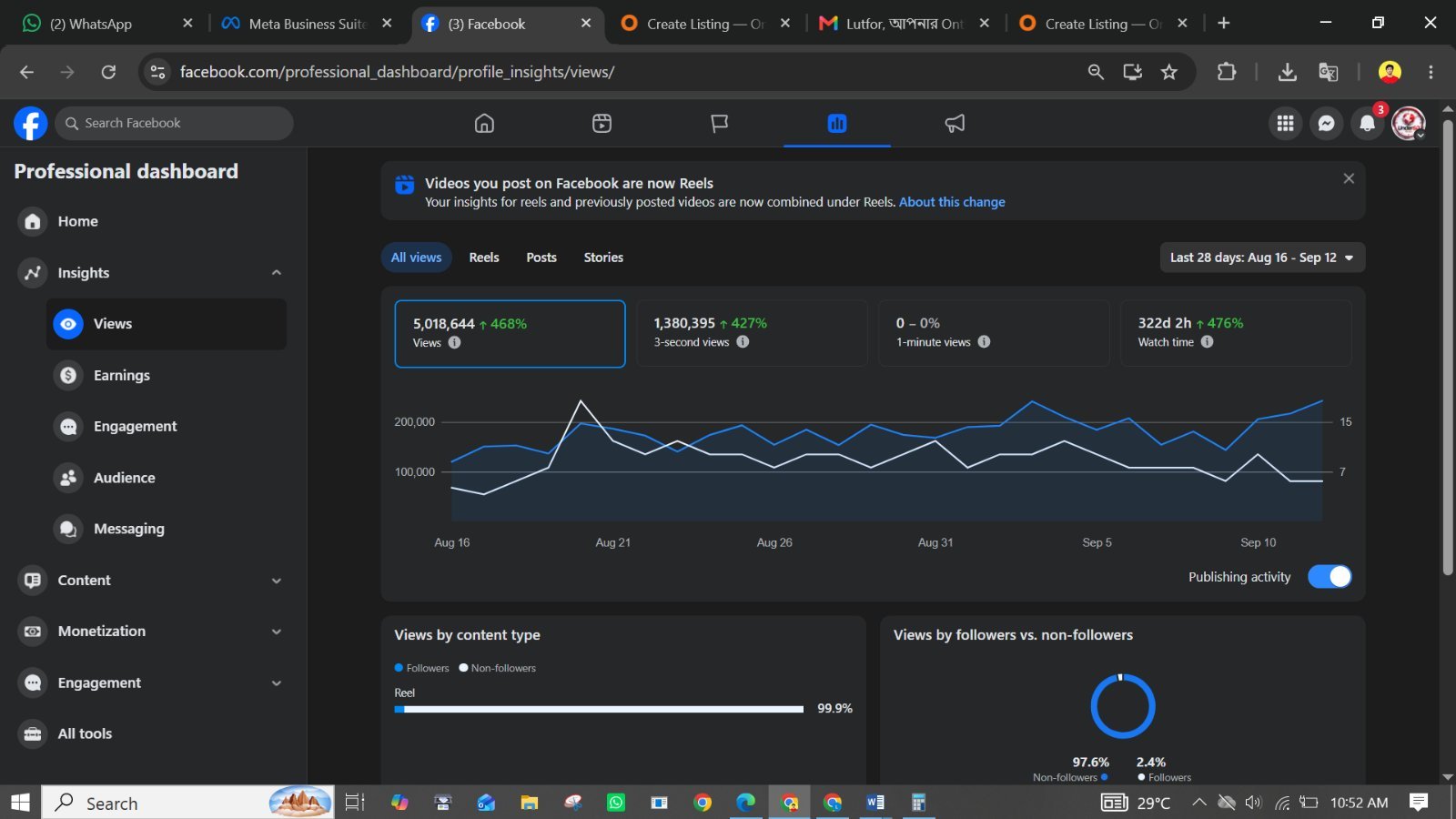Image resolution: width=1456 pixels, height=819 pixels.
Task: Open the notifications bell icon
Action: (1367, 124)
